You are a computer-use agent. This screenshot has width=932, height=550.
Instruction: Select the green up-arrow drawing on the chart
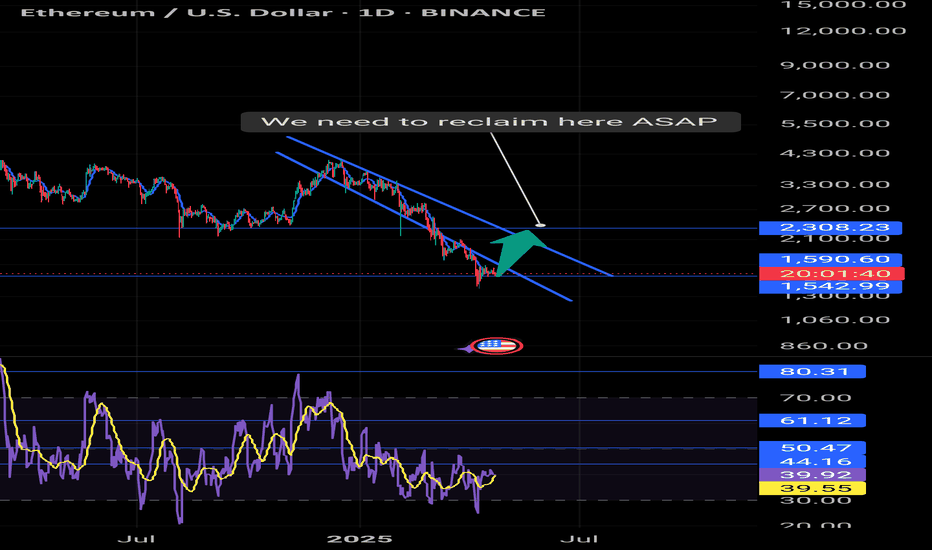(519, 252)
